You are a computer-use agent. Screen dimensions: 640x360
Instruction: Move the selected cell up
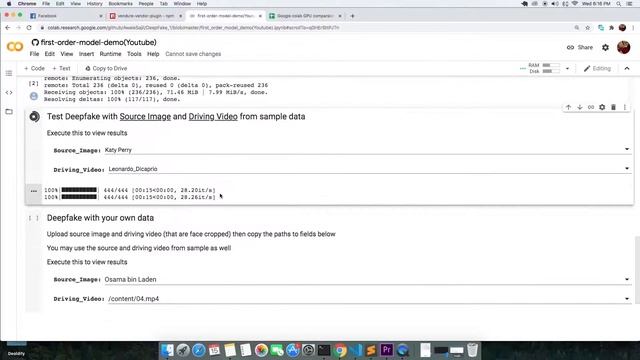click(568, 107)
